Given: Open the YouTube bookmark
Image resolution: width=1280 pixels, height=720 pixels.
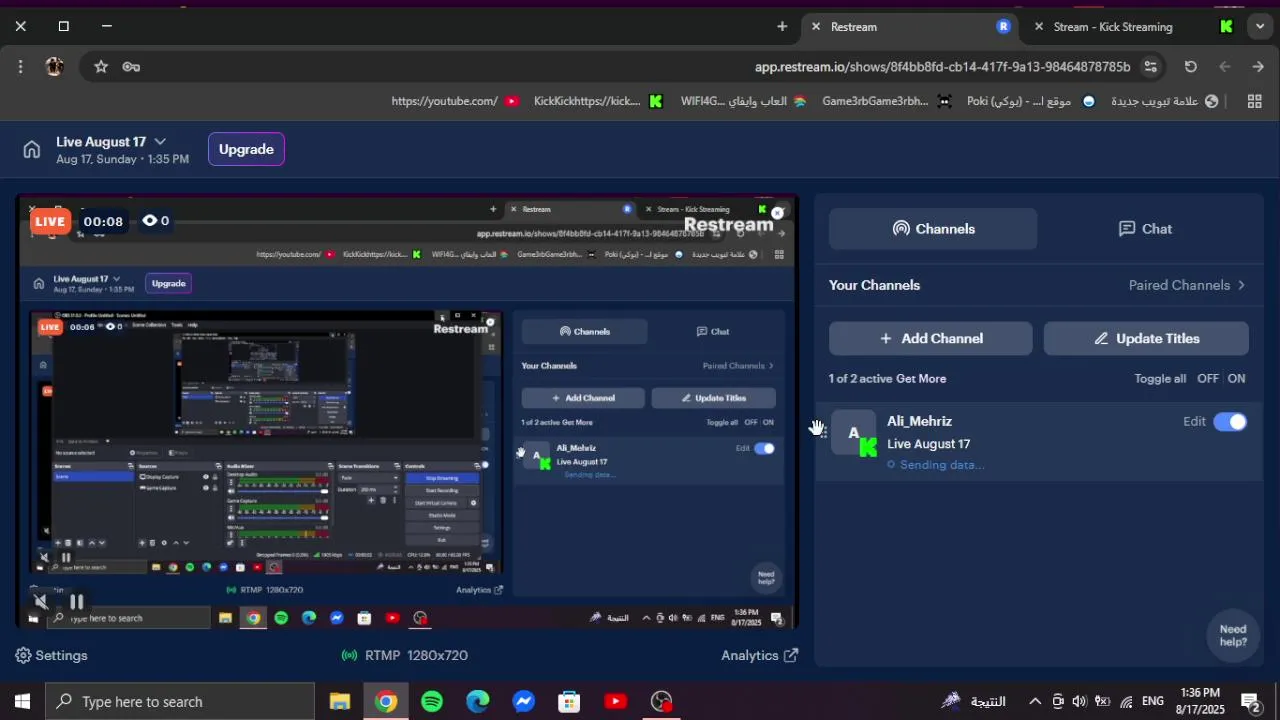Looking at the screenshot, I should tap(455, 101).
